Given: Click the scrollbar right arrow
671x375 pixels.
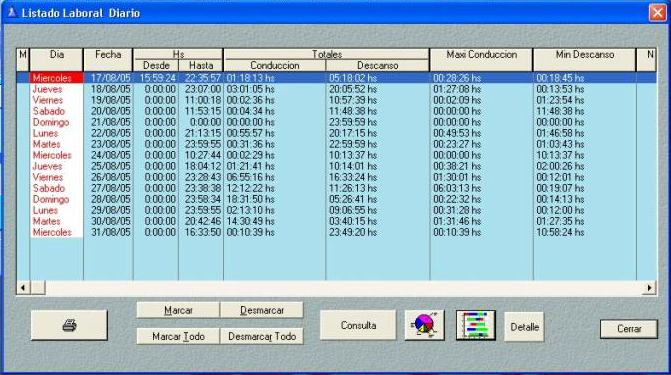Looking at the screenshot, I should 650,288.
